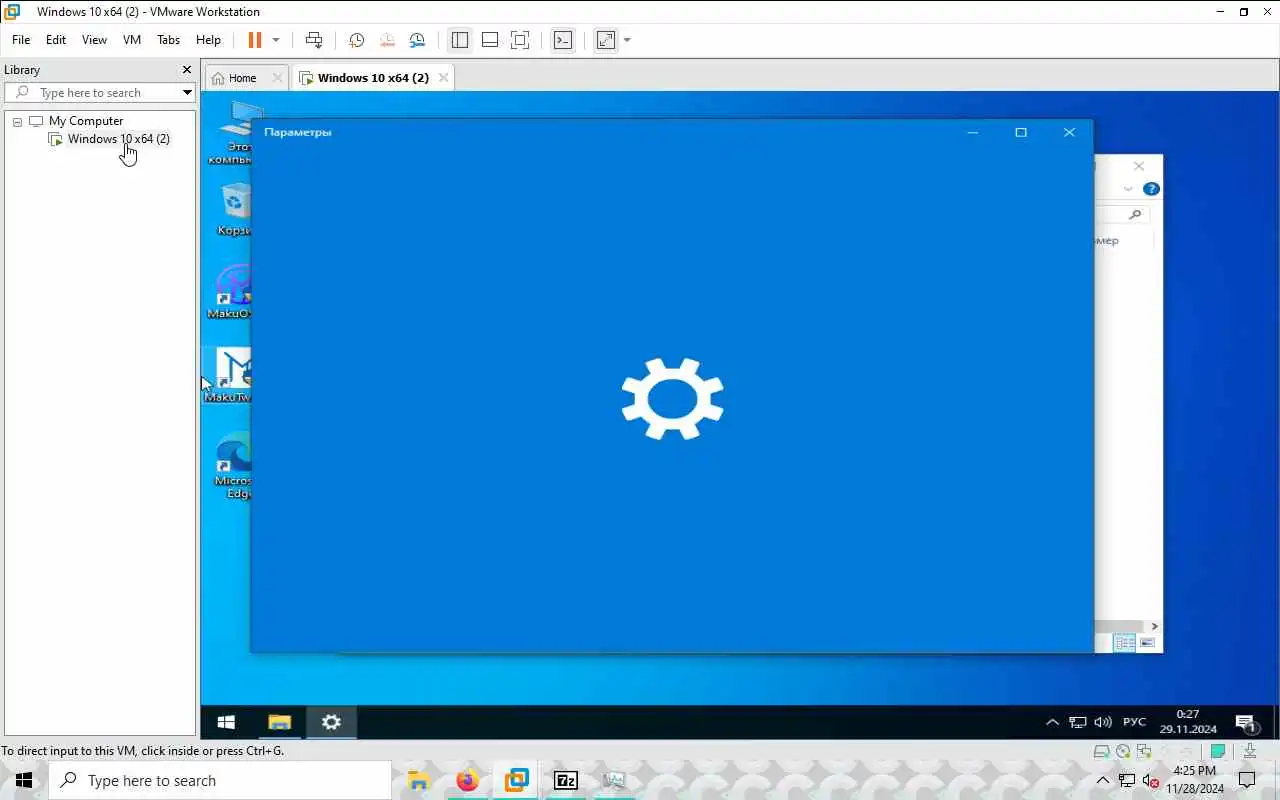The width and height of the screenshot is (1280, 800).
Task: Open 7-Zip from the host taskbar
Action: (565, 780)
